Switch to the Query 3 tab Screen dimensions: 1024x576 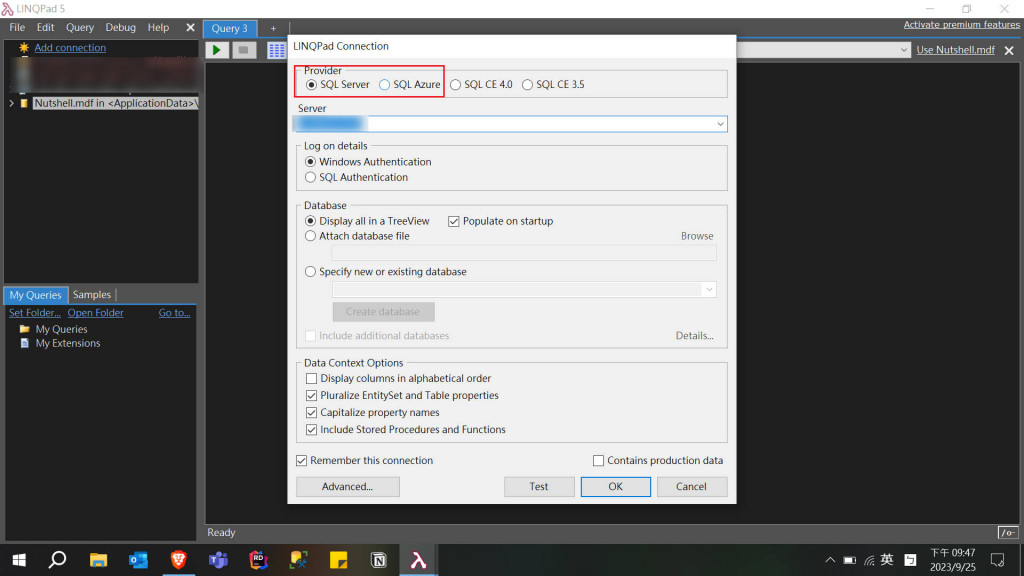230,28
